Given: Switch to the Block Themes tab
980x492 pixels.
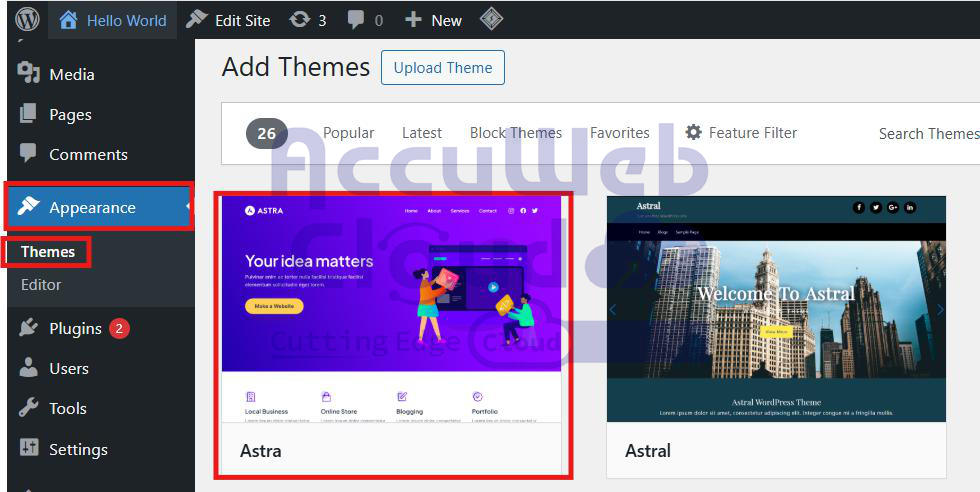Looking at the screenshot, I should click(516, 133).
